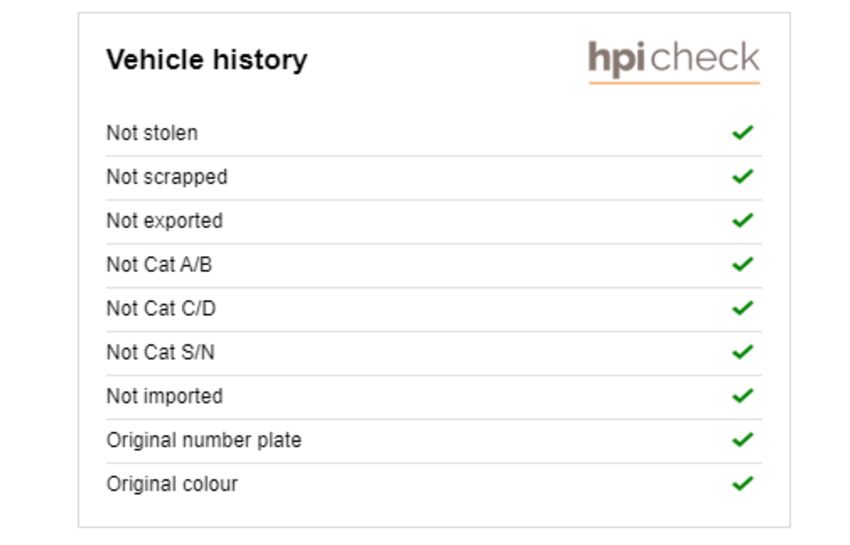
Task: Select the Not Cat C/D text
Action: 161,309
